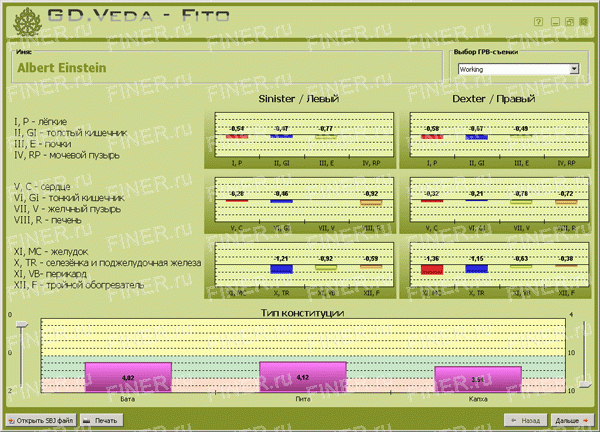Expand the Working dropdown arrow
Image resolution: width=600 pixels, height=432 pixels.
pos(574,69)
